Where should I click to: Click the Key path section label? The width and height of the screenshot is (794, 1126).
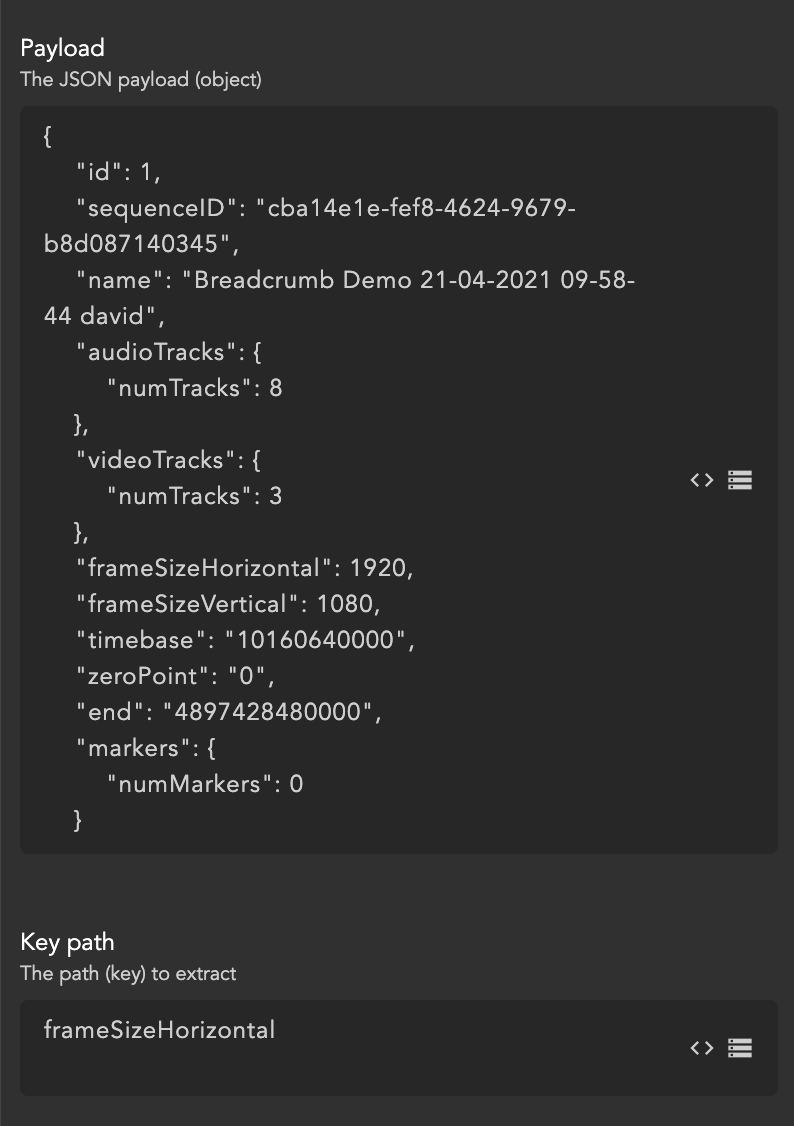click(67, 942)
